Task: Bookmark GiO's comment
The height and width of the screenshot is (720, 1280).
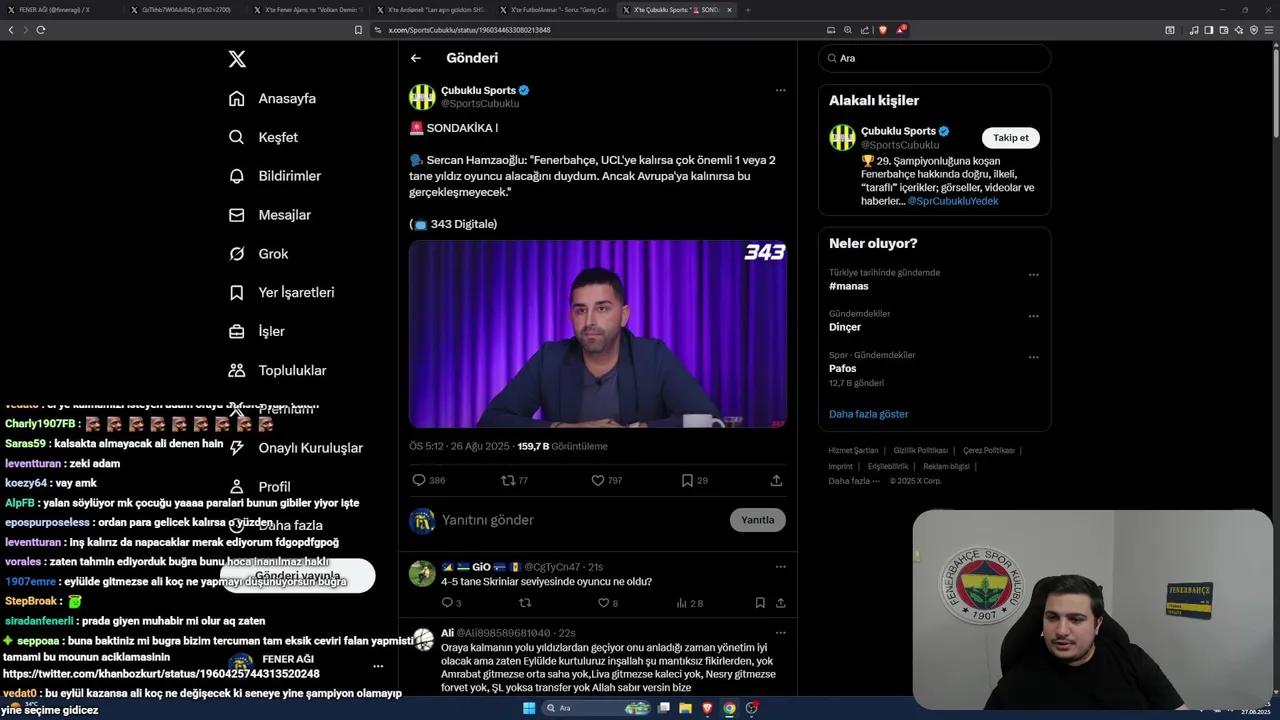Action: point(760,603)
